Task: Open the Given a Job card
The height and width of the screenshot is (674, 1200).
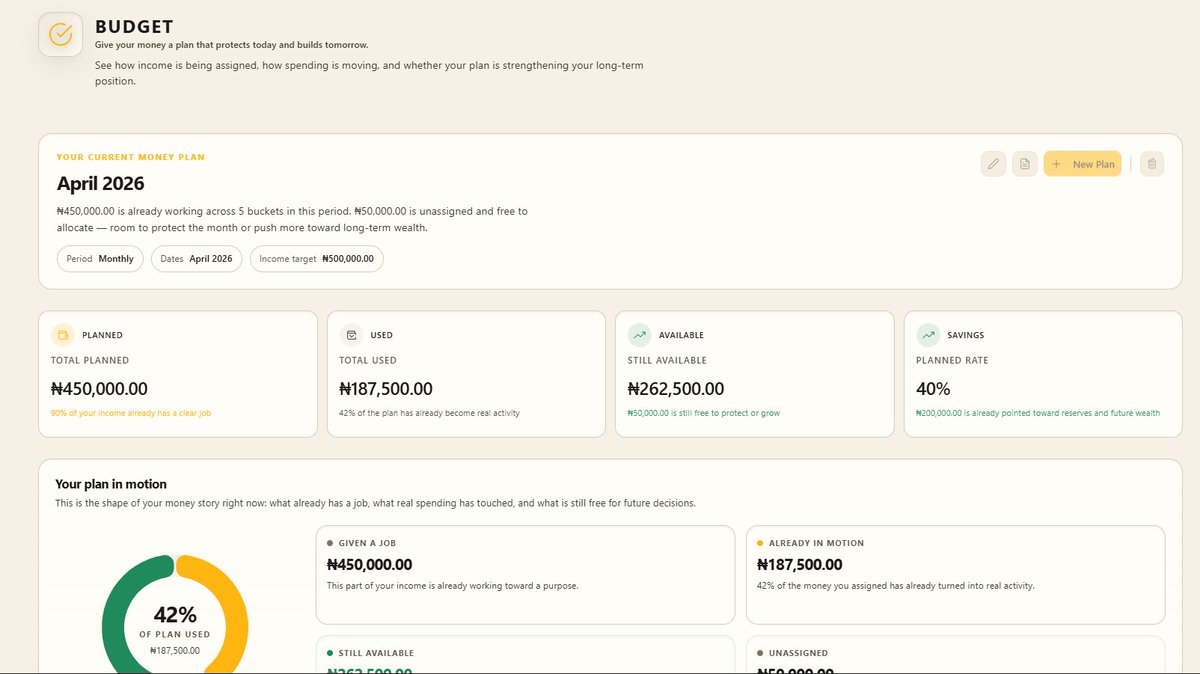Action: [525, 574]
